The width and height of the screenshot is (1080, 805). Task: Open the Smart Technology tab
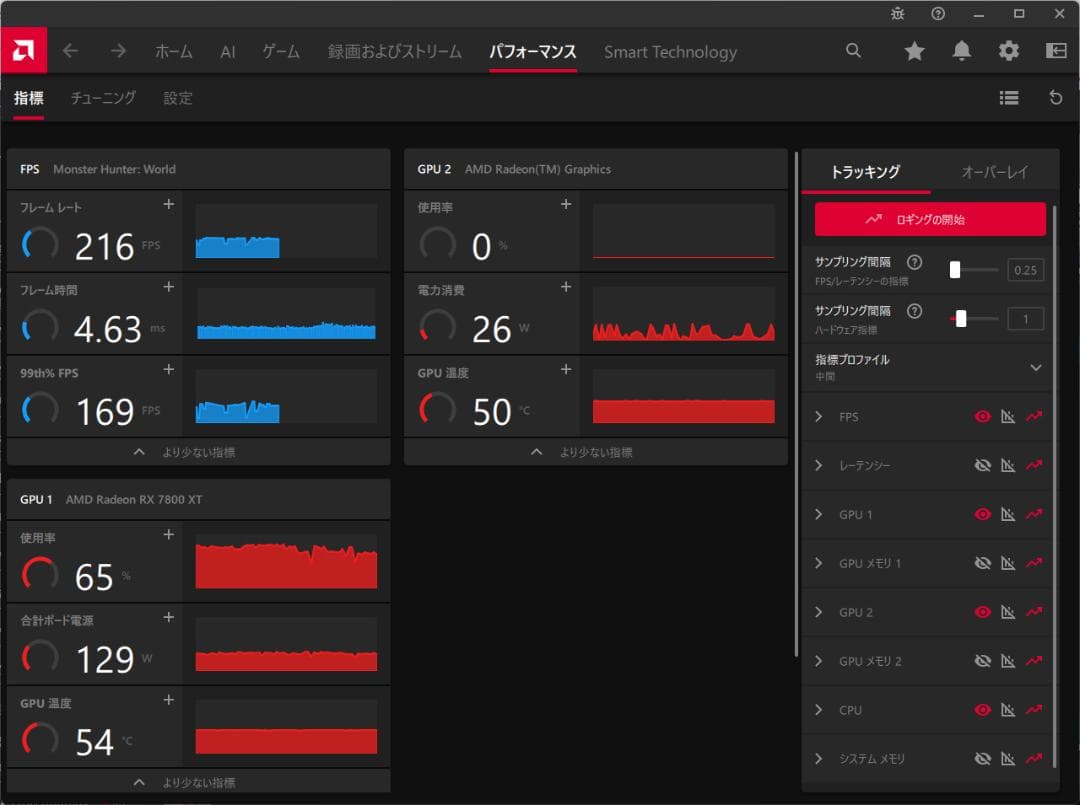(670, 52)
